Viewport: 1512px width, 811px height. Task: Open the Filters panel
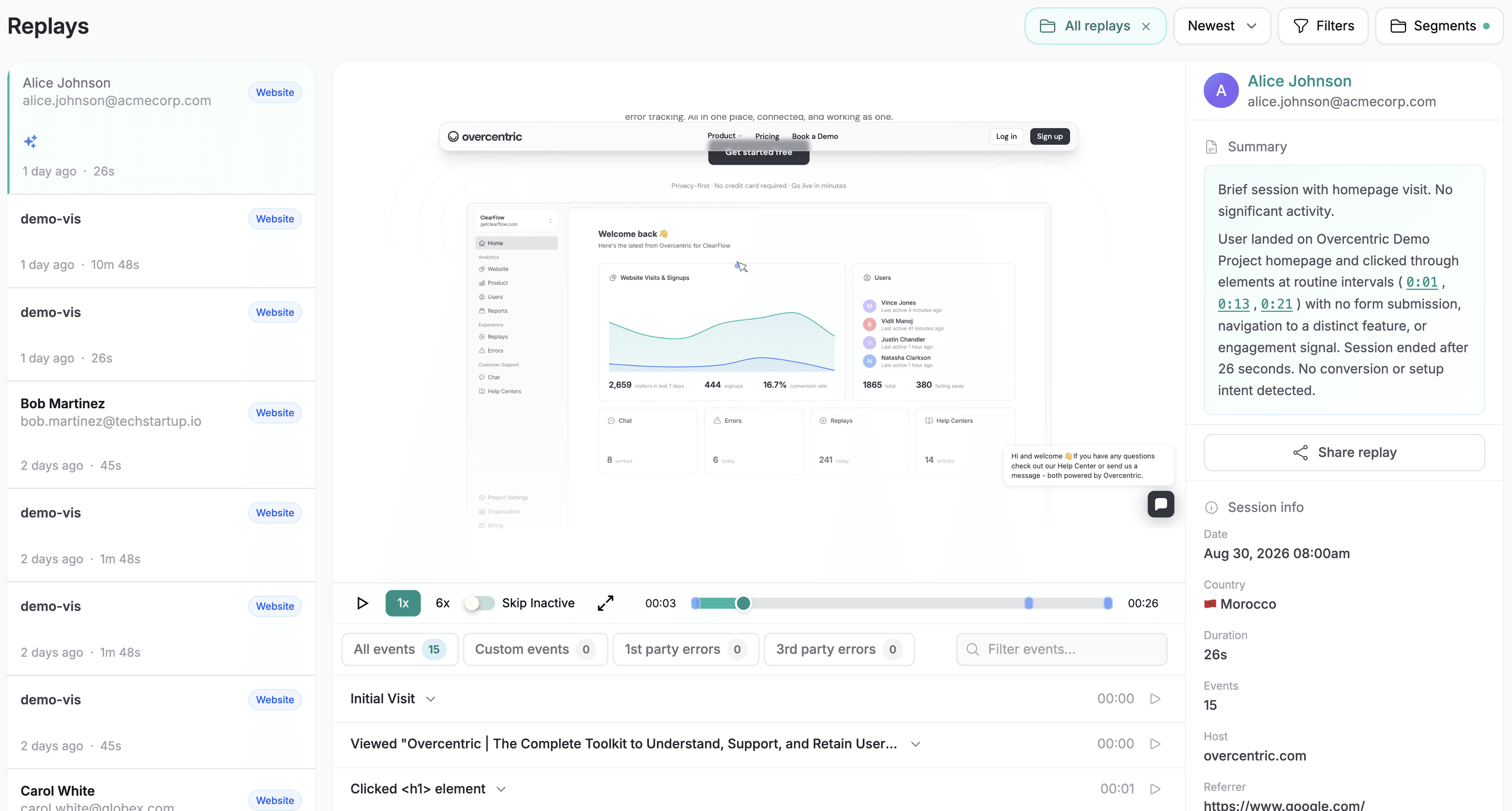(x=1323, y=26)
